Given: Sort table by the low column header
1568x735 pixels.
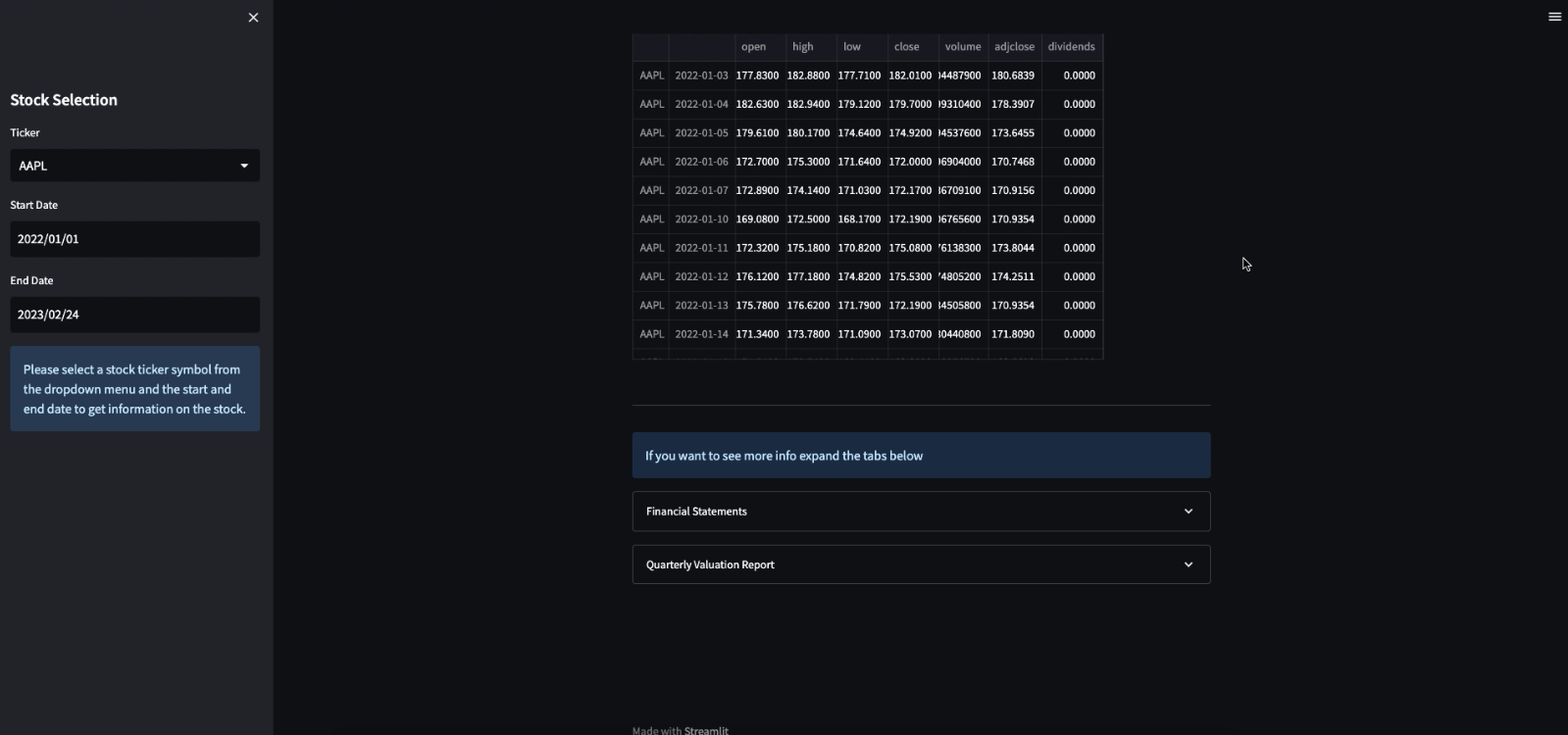Looking at the screenshot, I should [861, 47].
